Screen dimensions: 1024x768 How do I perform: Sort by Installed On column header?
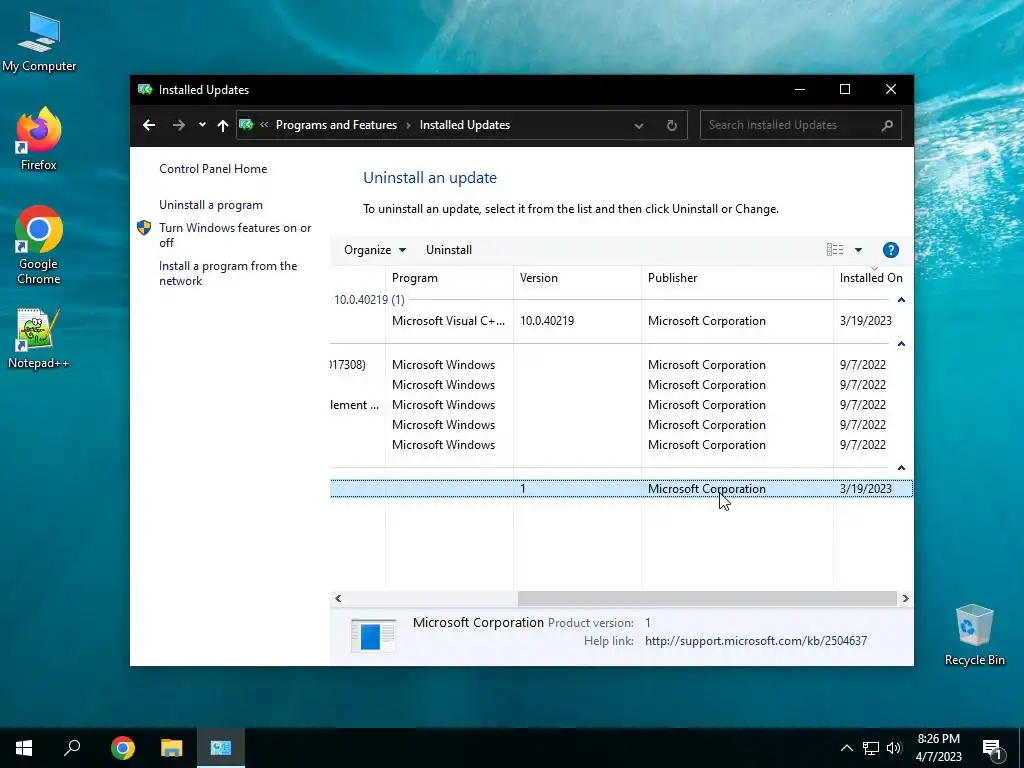pos(873,278)
